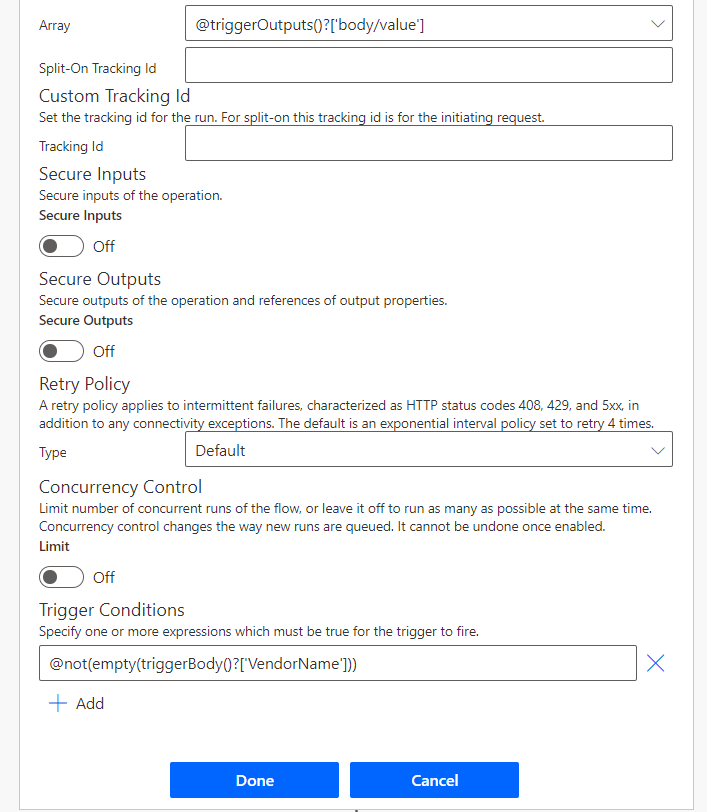Select the Default value in Type box
This screenshot has width=707, height=812.
[220, 450]
